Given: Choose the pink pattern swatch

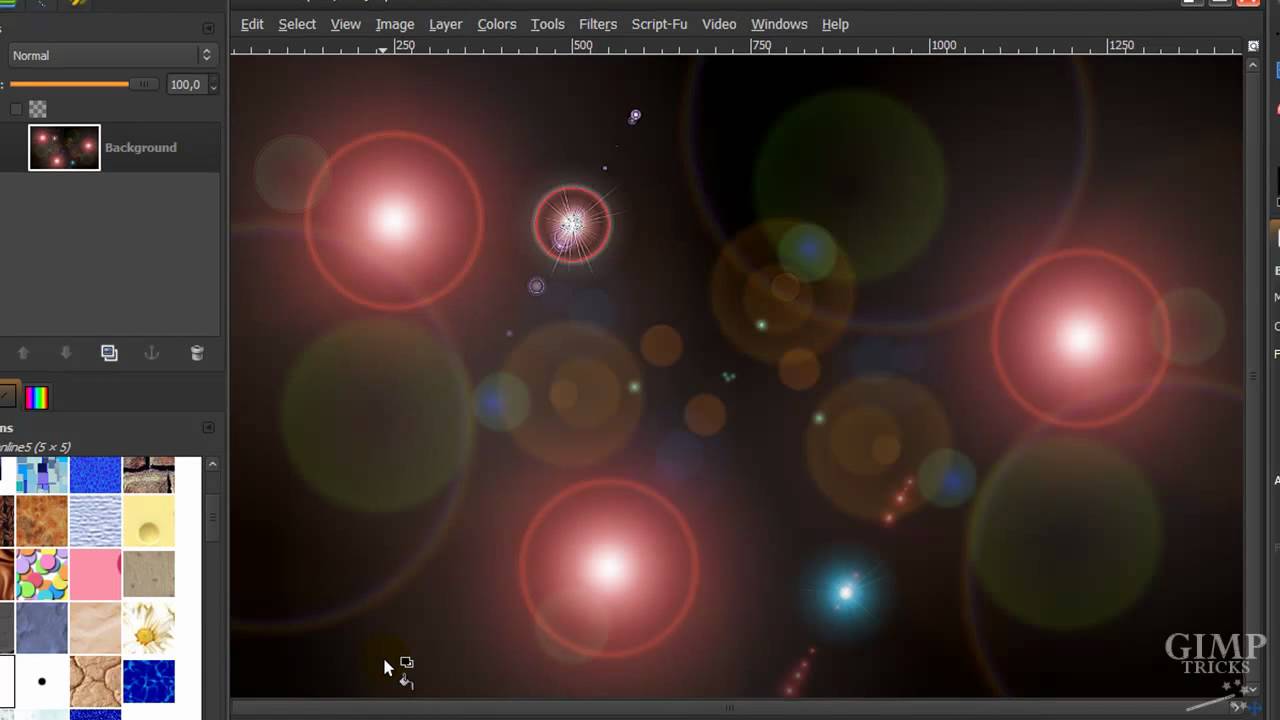Looking at the screenshot, I should coord(96,575).
